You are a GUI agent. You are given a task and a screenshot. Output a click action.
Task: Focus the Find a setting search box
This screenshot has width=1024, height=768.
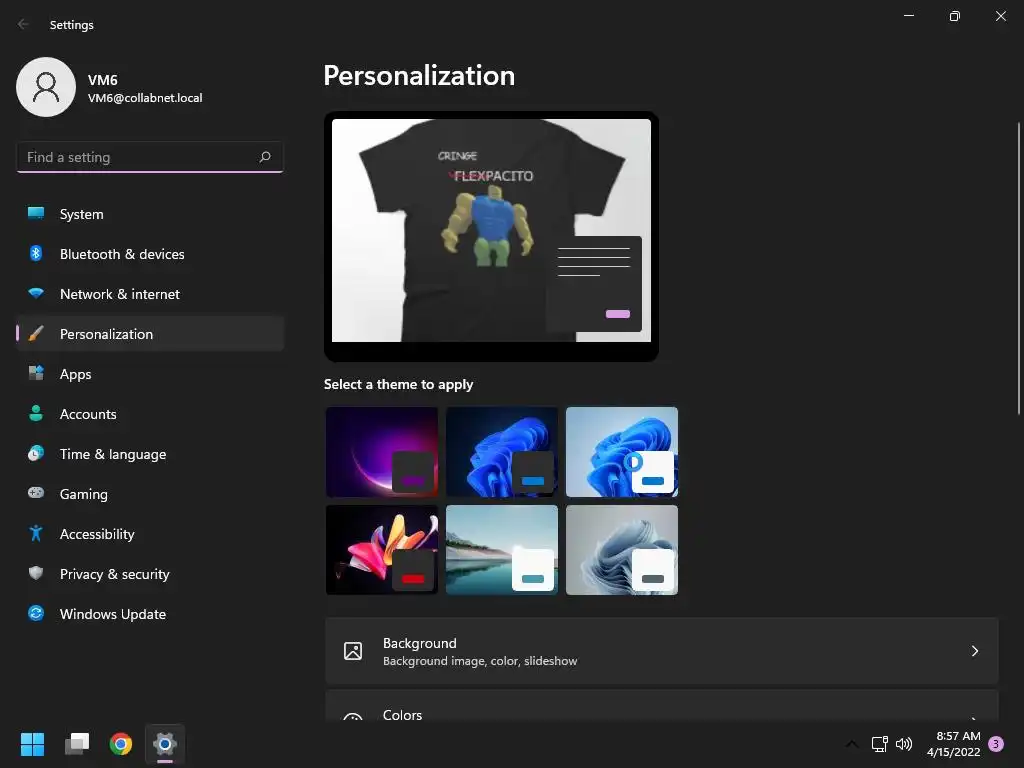click(x=150, y=157)
